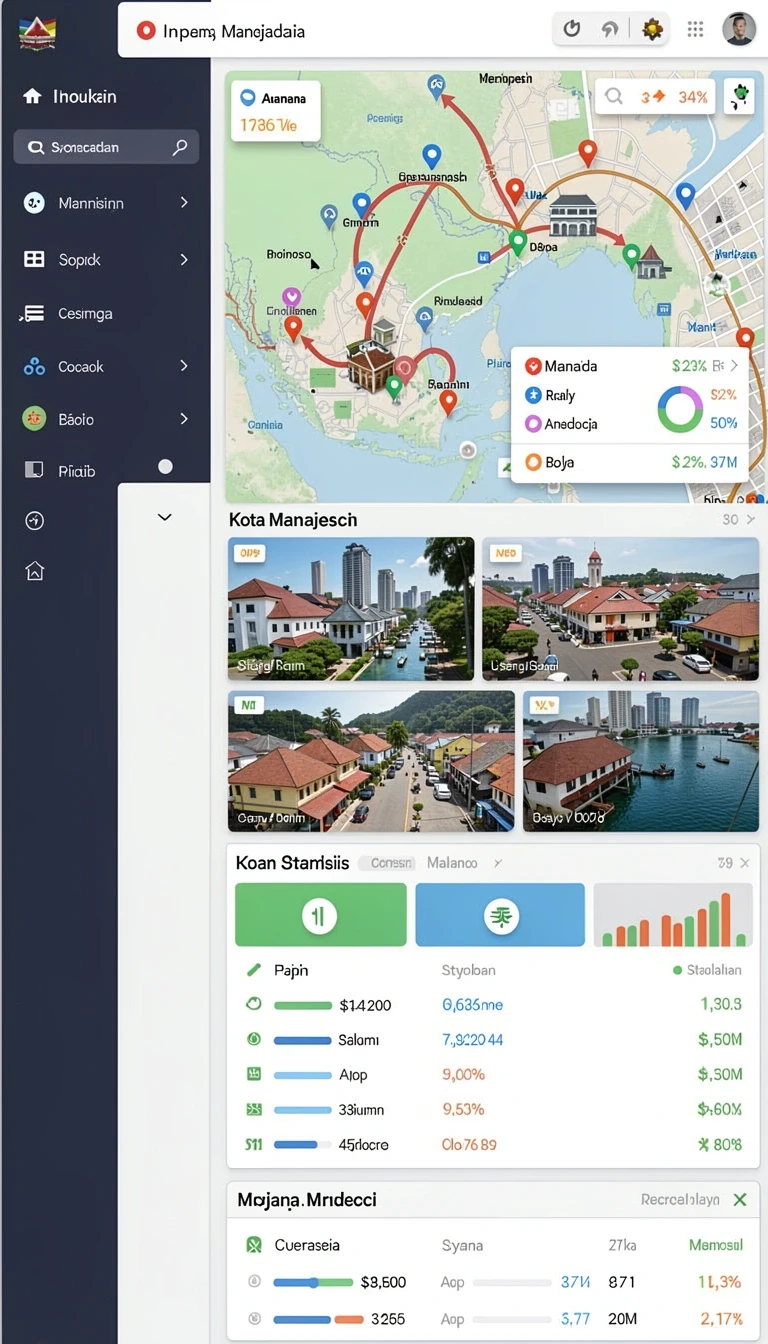
Task: Close the Koan Stamsiis panel
Action: pos(745,862)
